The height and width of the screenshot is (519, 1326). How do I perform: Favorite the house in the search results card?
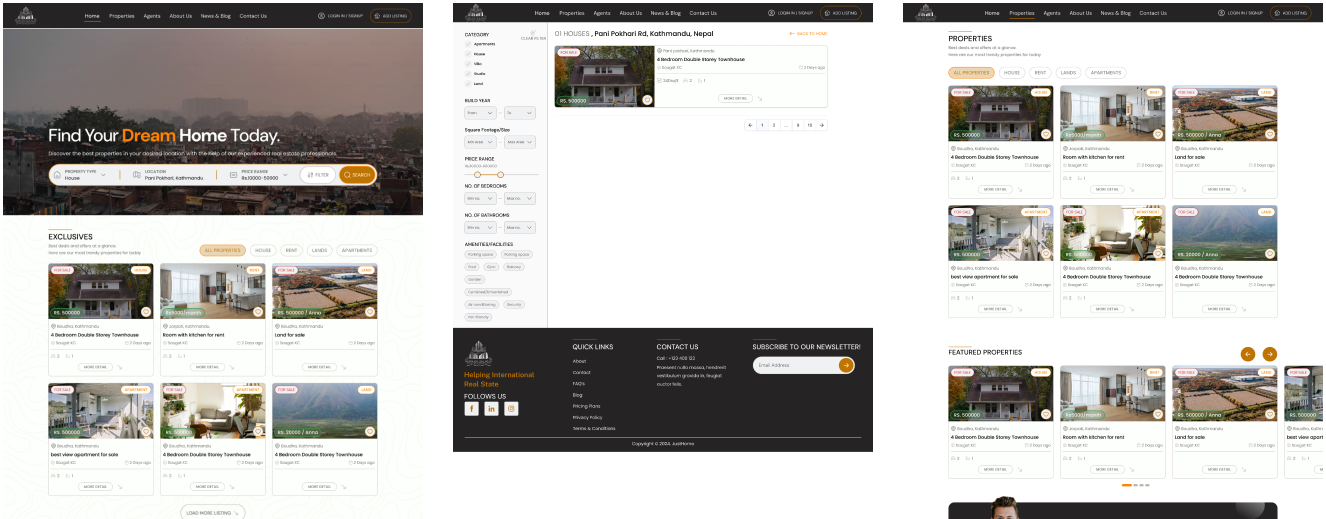[647, 100]
